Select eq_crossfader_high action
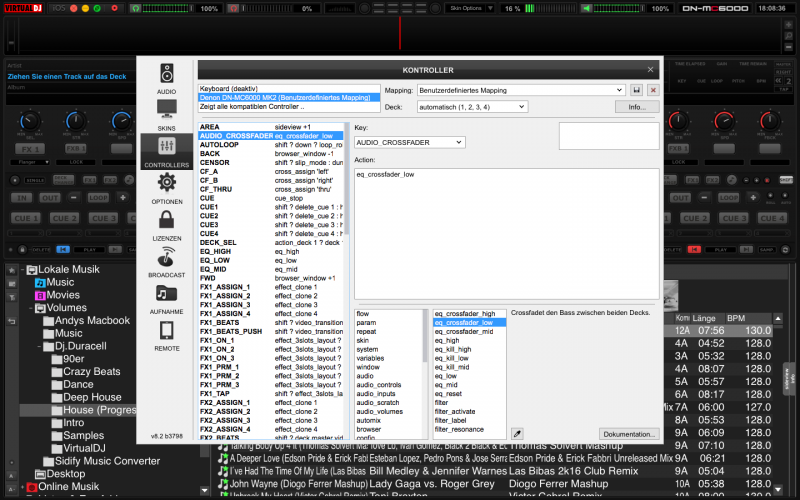This screenshot has height=500, width=800. (x=465, y=314)
